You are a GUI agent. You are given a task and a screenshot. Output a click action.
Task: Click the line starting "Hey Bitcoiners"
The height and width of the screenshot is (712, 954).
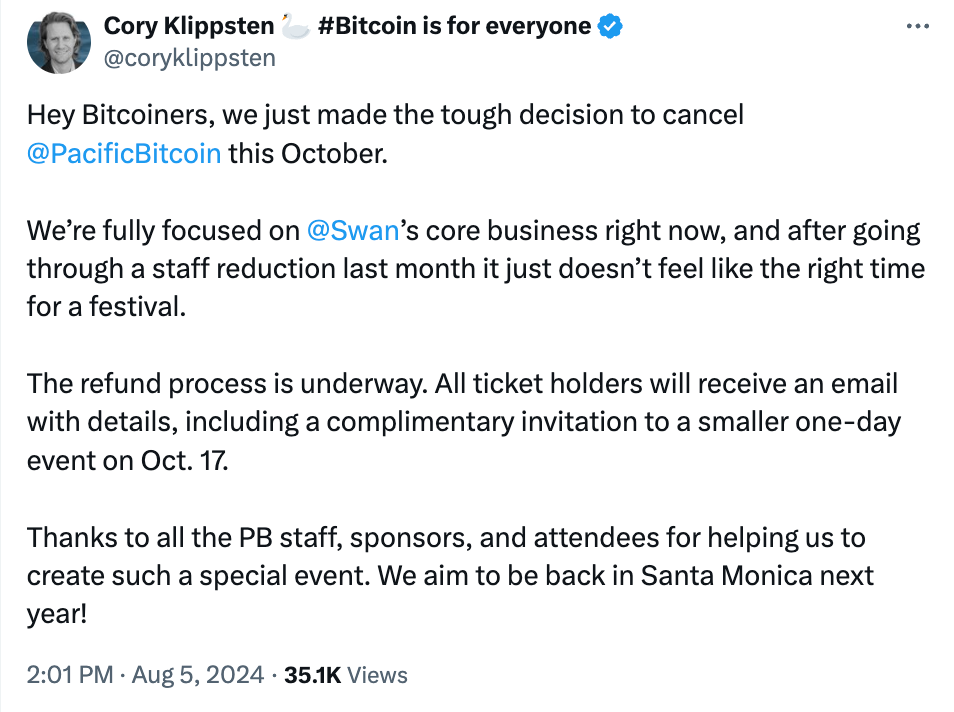tap(385, 115)
